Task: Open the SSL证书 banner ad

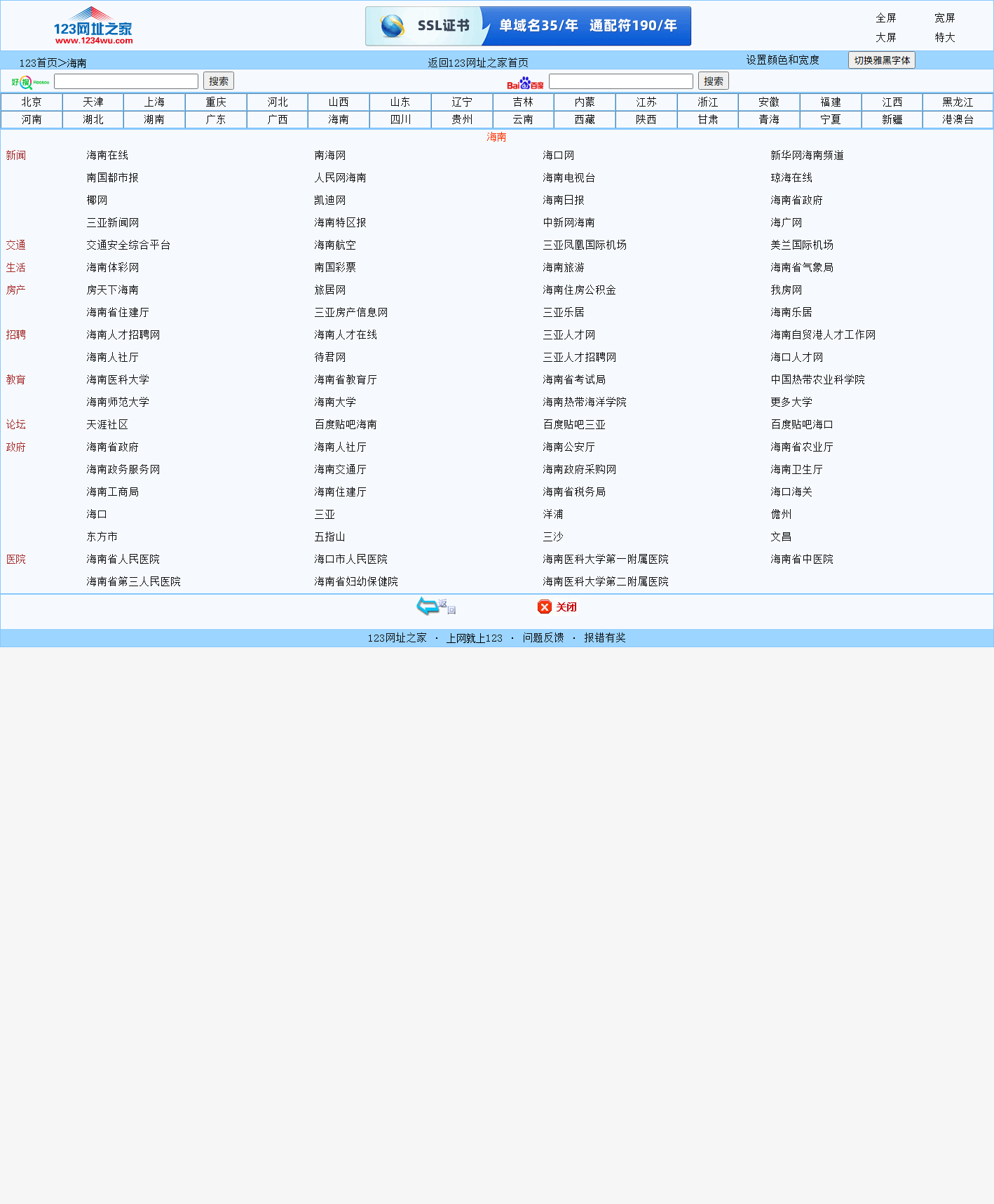Action: pos(528,26)
